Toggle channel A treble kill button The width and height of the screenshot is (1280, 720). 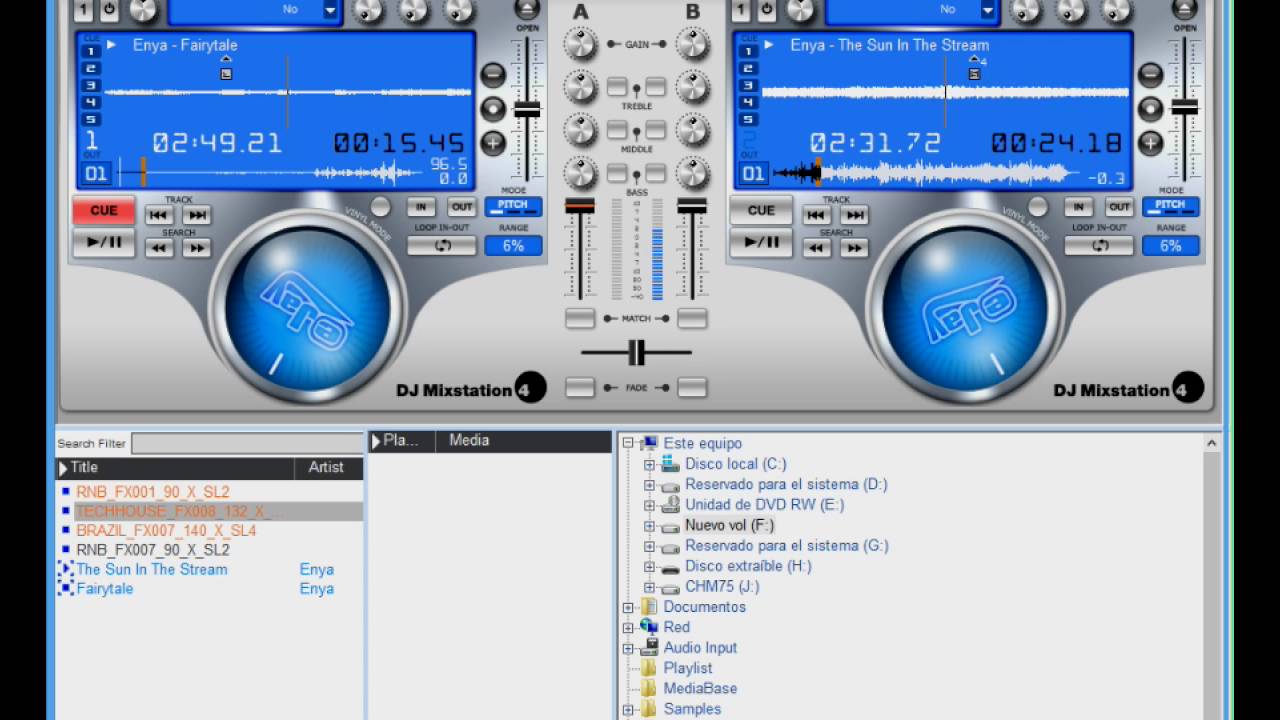coord(617,87)
